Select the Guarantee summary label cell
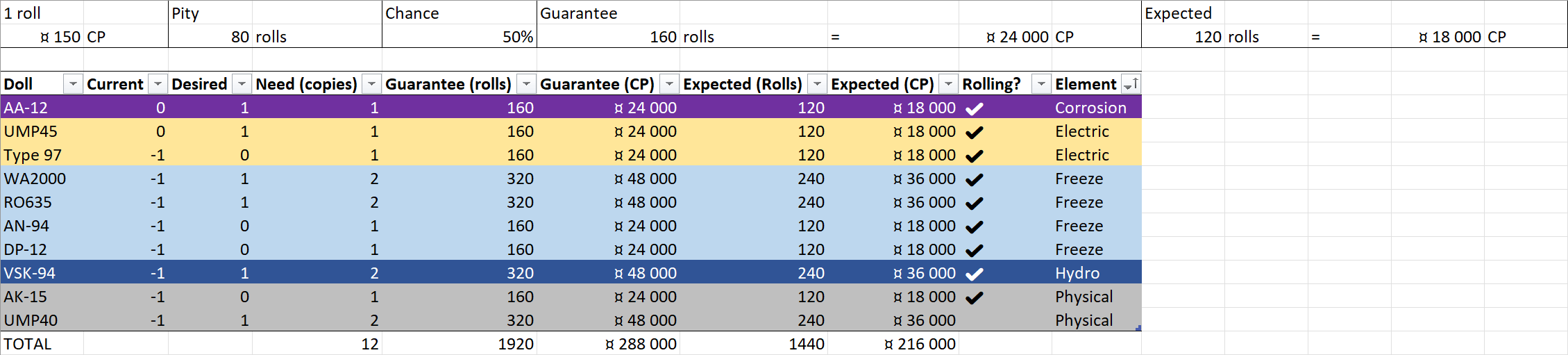The image size is (1568, 355). point(609,13)
